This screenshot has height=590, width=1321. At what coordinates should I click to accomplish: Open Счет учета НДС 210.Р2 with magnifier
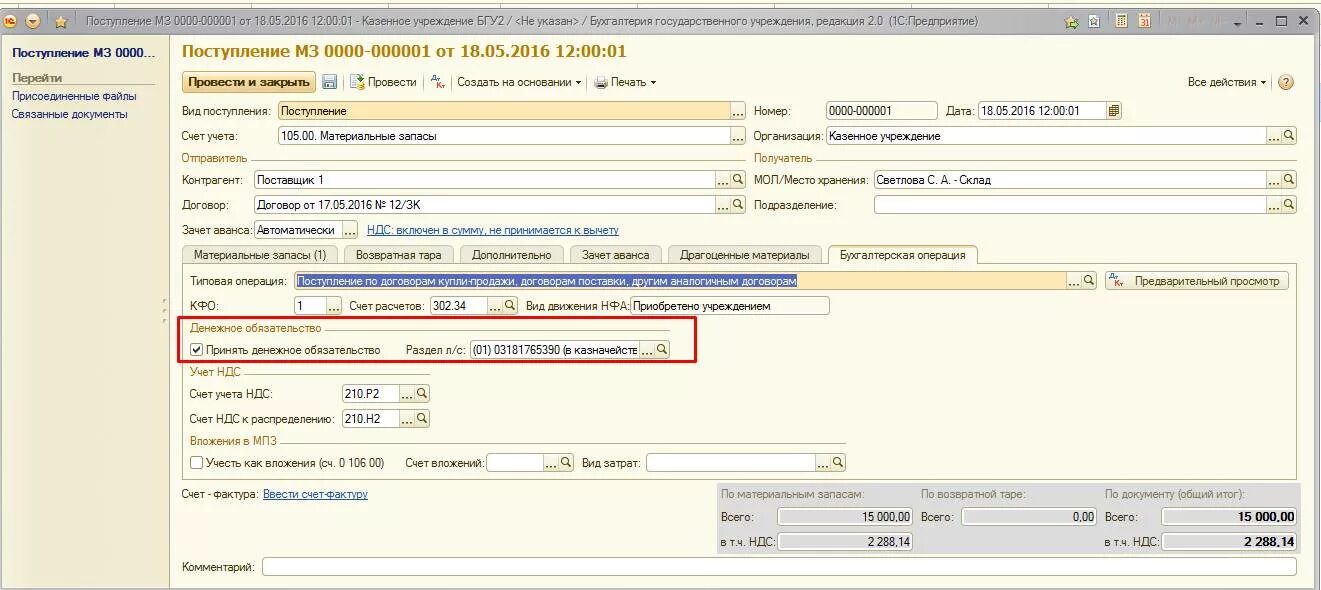click(422, 394)
